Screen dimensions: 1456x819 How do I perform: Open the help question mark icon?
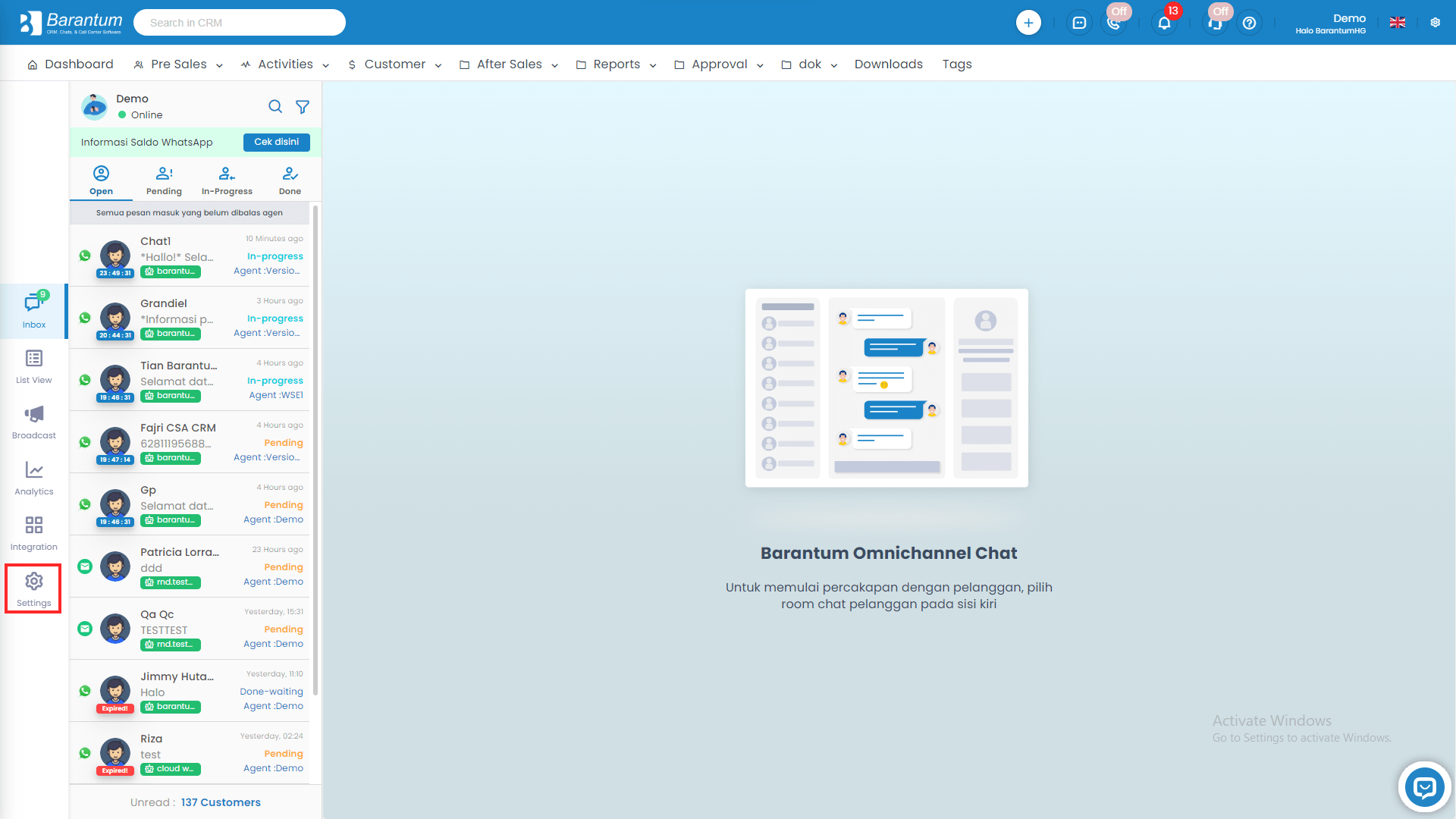pos(1250,23)
